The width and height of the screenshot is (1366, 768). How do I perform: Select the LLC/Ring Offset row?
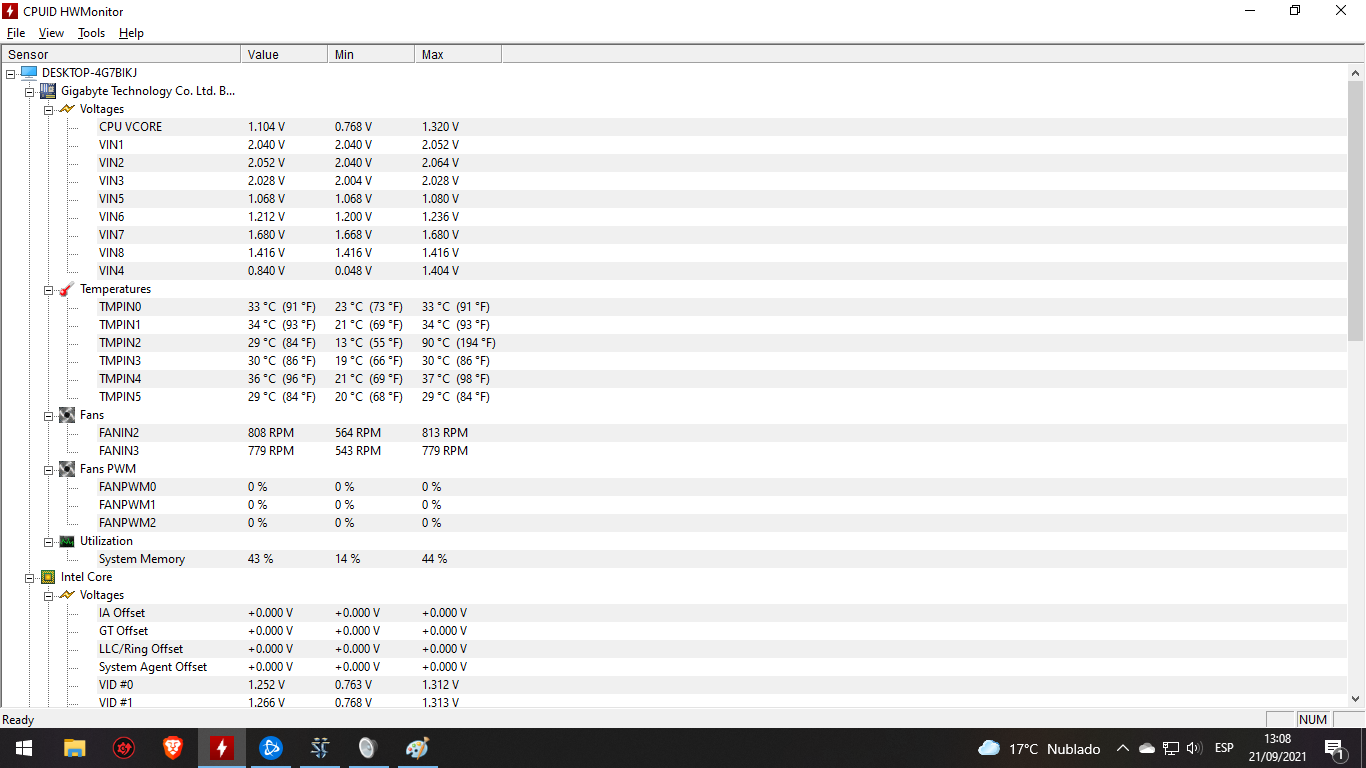click(722, 649)
